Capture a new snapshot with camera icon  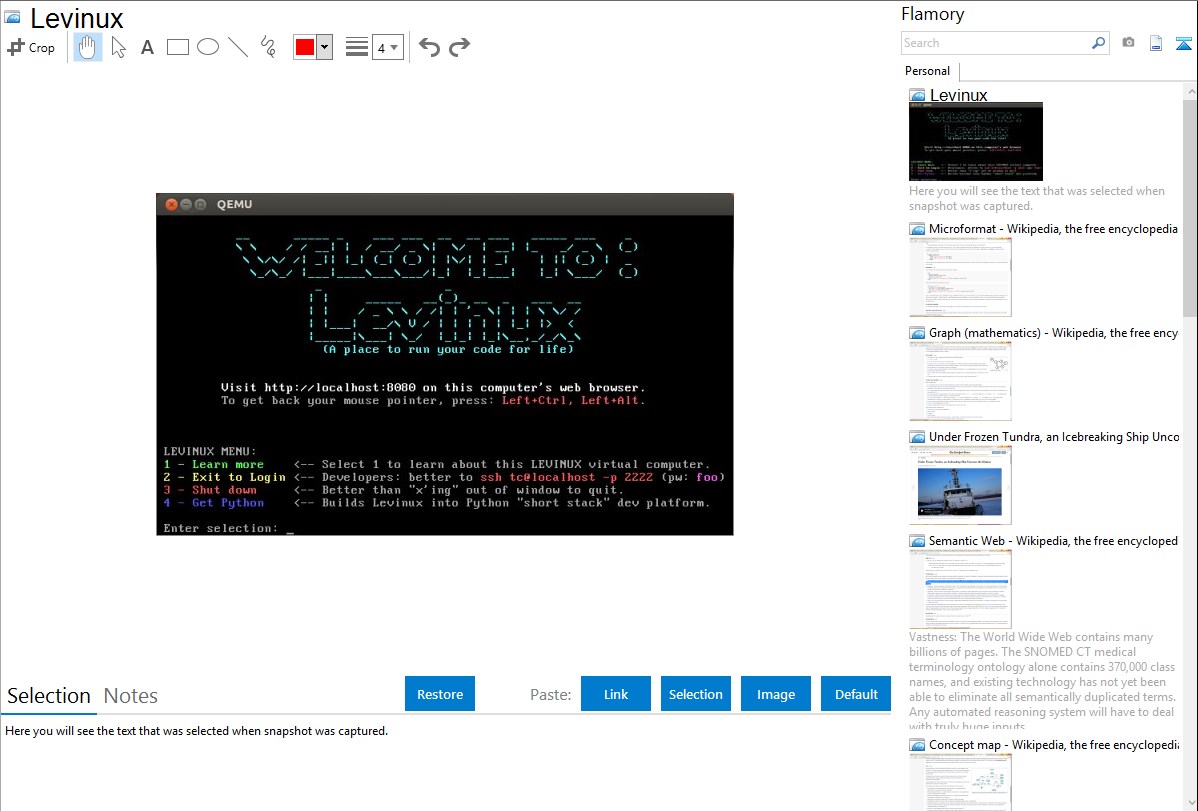(1128, 43)
